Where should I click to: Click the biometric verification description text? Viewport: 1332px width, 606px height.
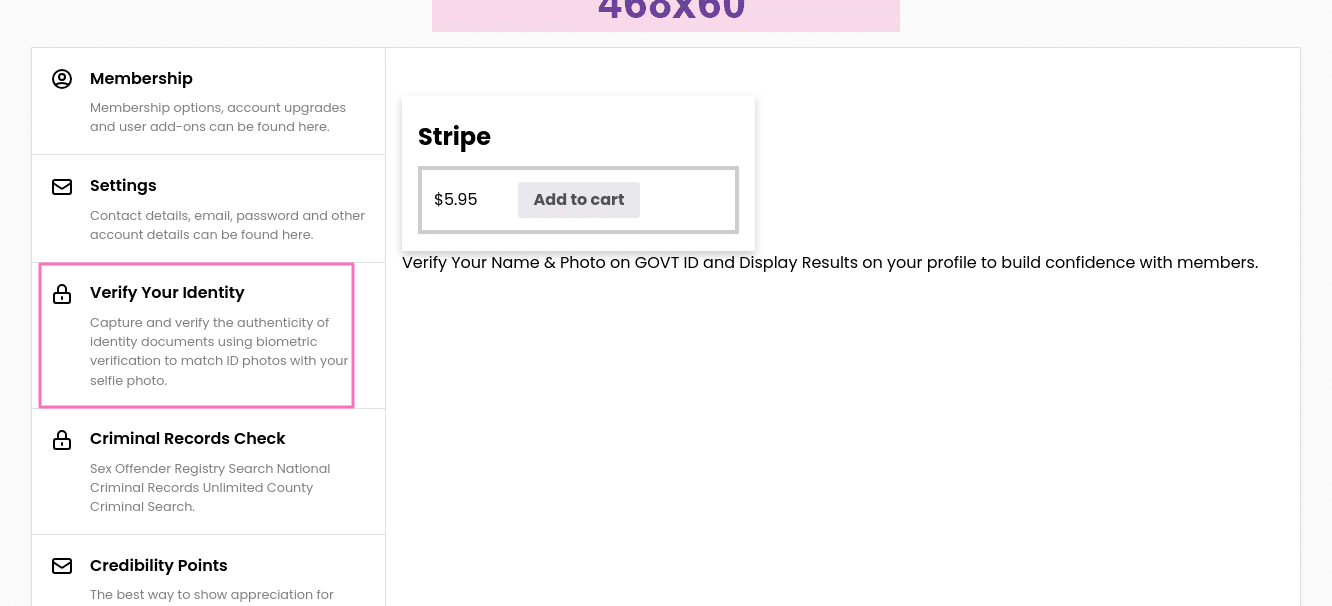219,352
